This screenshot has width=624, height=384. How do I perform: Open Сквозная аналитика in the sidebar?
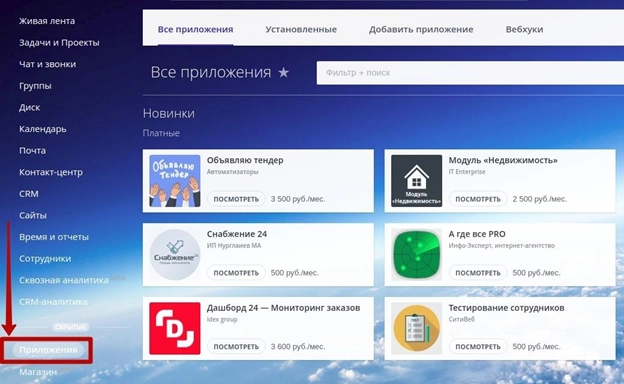point(64,280)
